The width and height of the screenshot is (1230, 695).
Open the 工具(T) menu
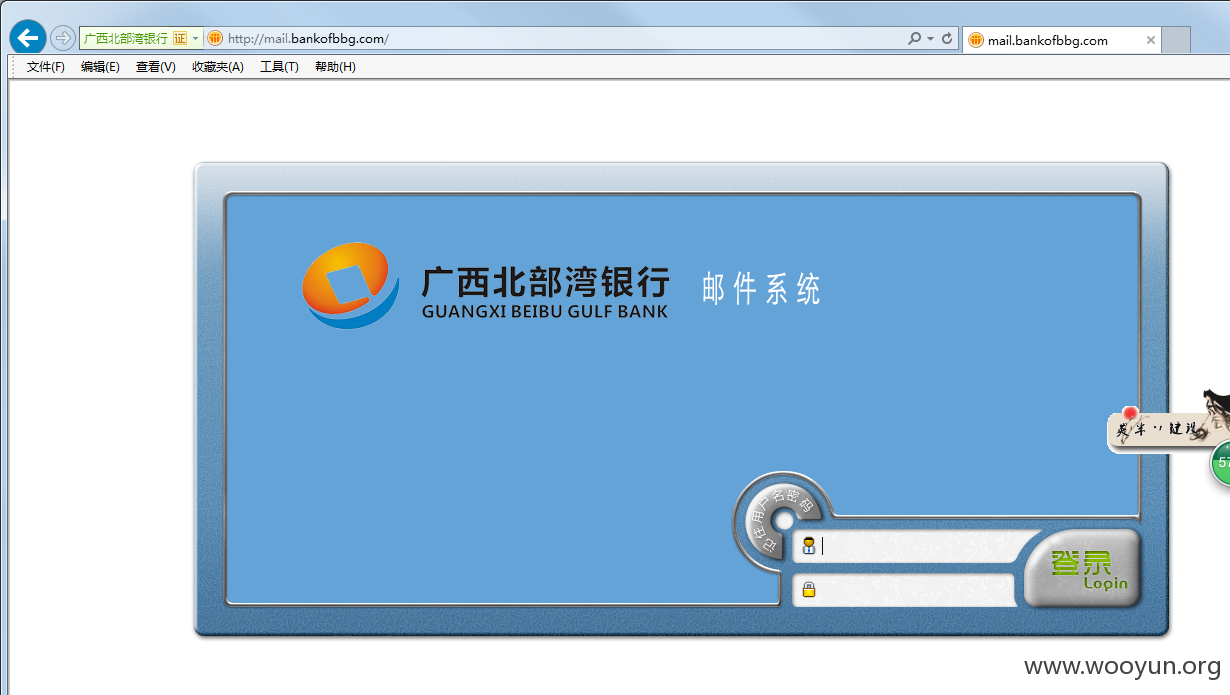[x=279, y=67]
